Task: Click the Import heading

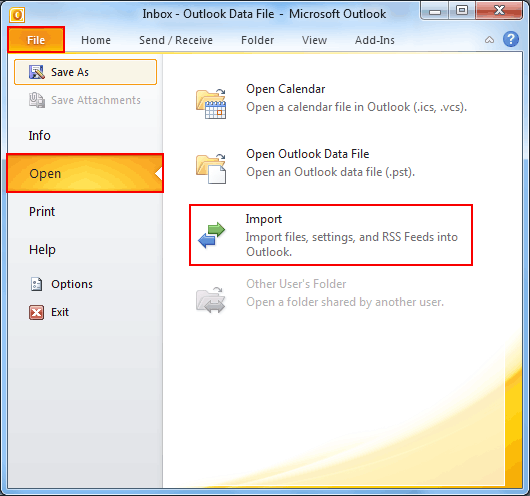Action: 264,219
